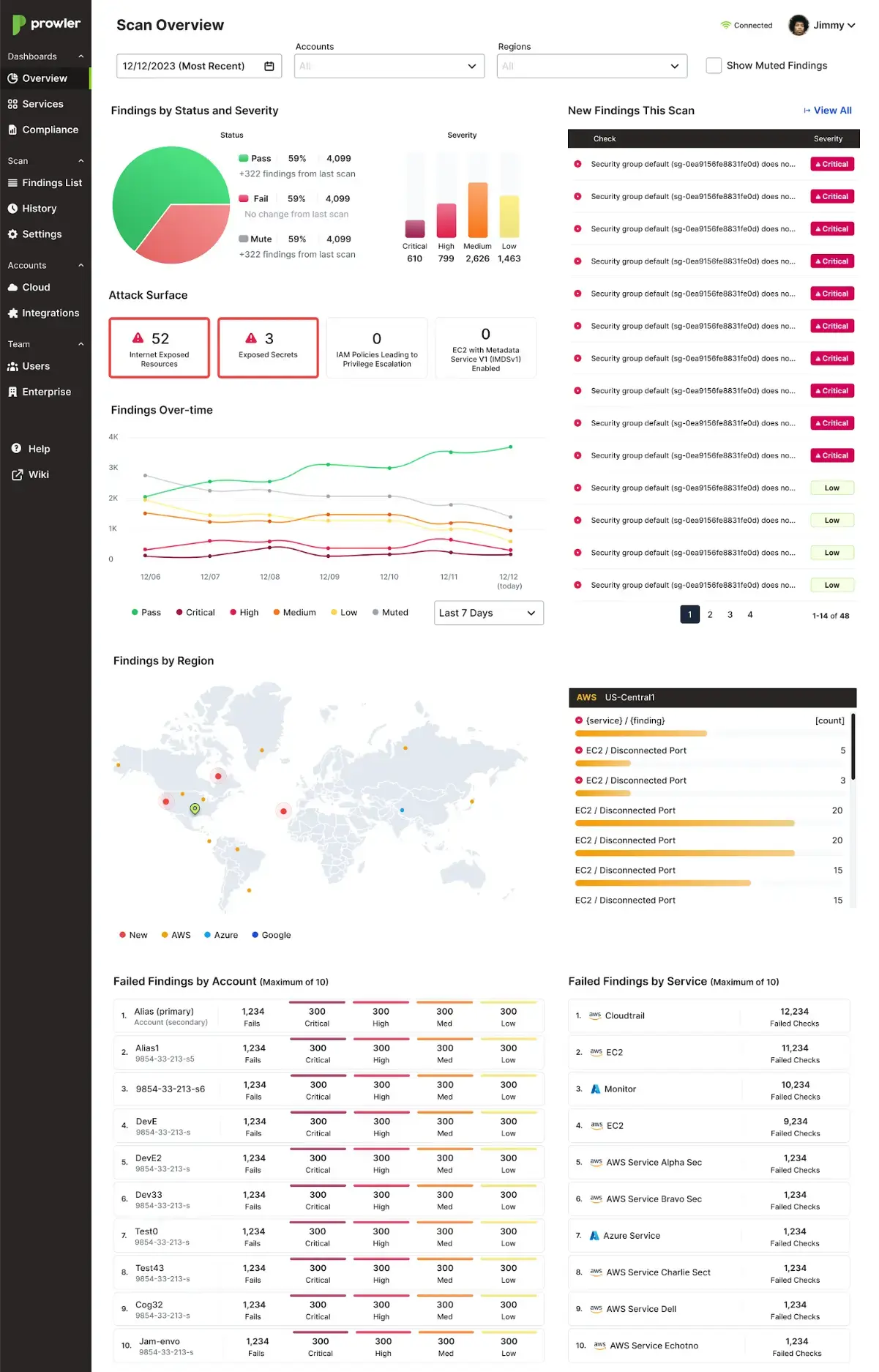Screen dimensions: 879x1372
Task: Toggle High series in Findings Over-time legend
Action: (x=244, y=612)
